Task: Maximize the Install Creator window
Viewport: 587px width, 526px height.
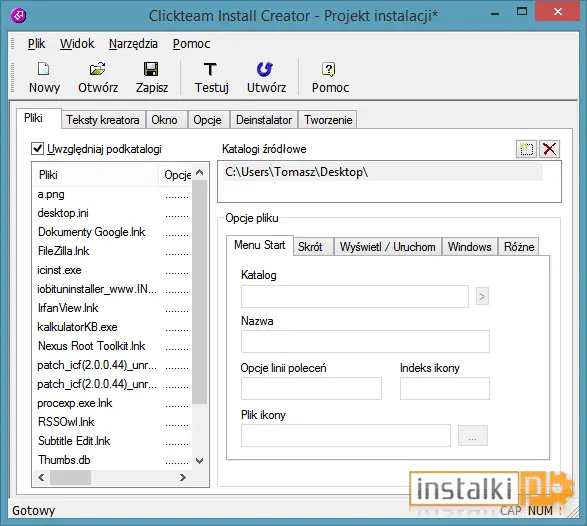Action: click(521, 12)
